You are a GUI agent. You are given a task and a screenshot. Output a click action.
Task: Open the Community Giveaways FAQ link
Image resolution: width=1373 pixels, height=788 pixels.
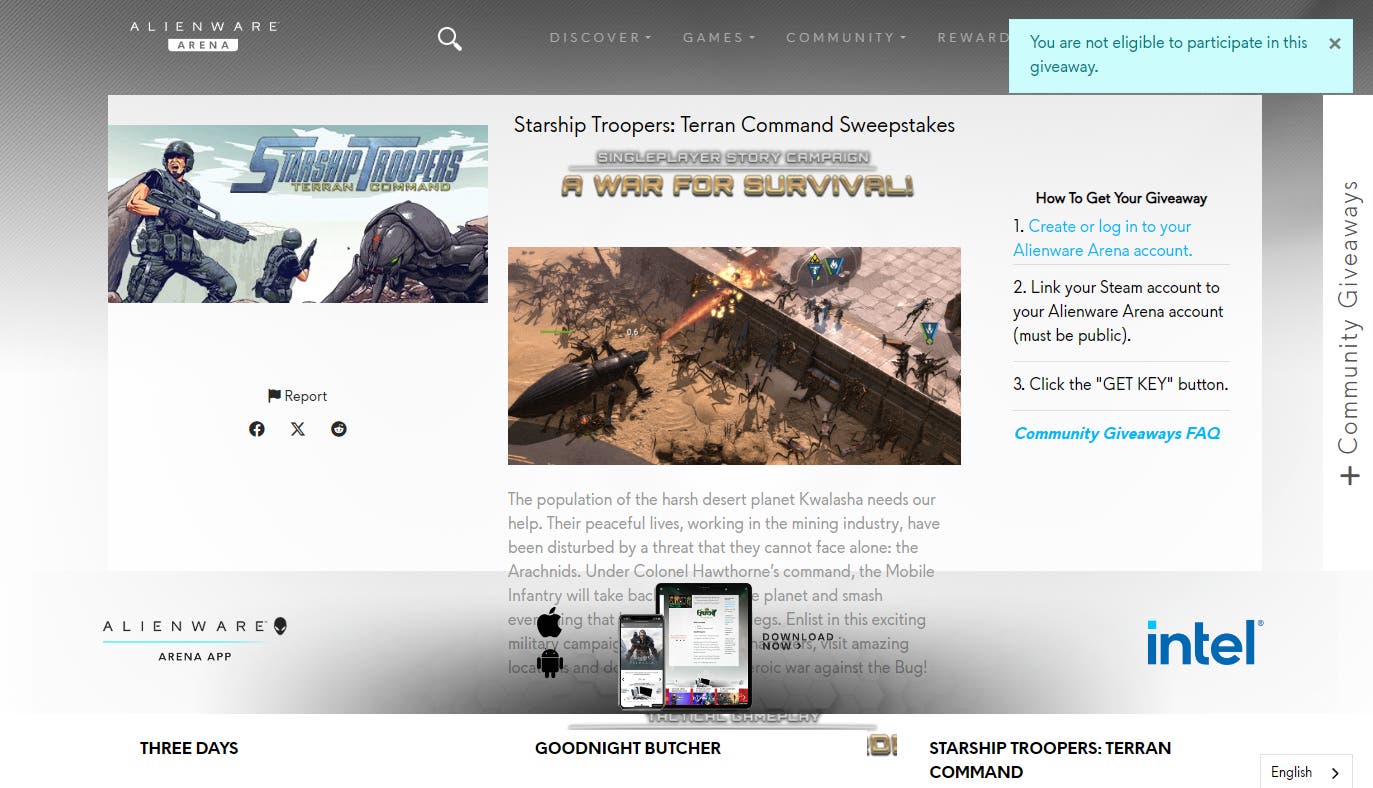tap(1117, 433)
